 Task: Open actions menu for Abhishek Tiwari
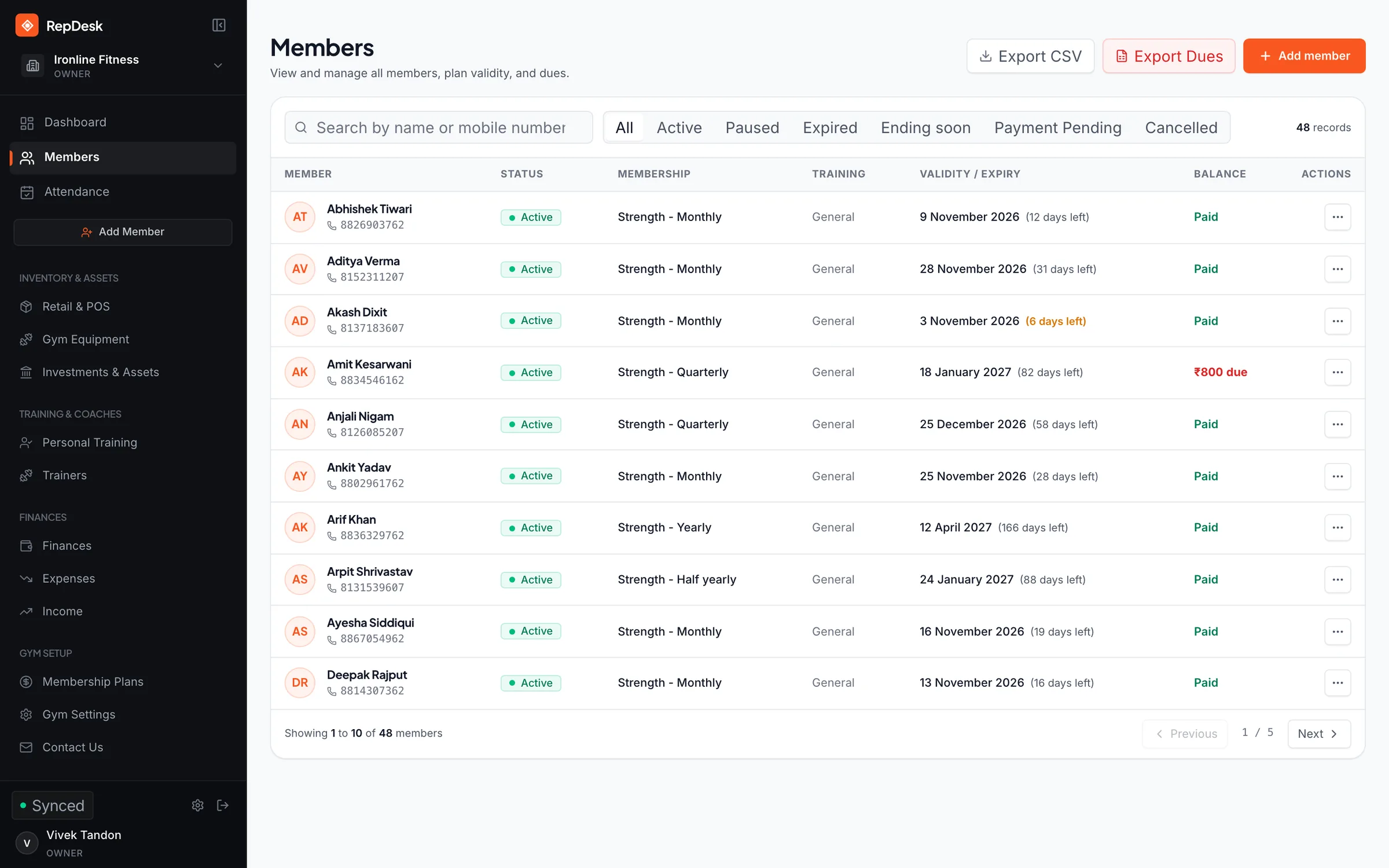pos(1337,218)
